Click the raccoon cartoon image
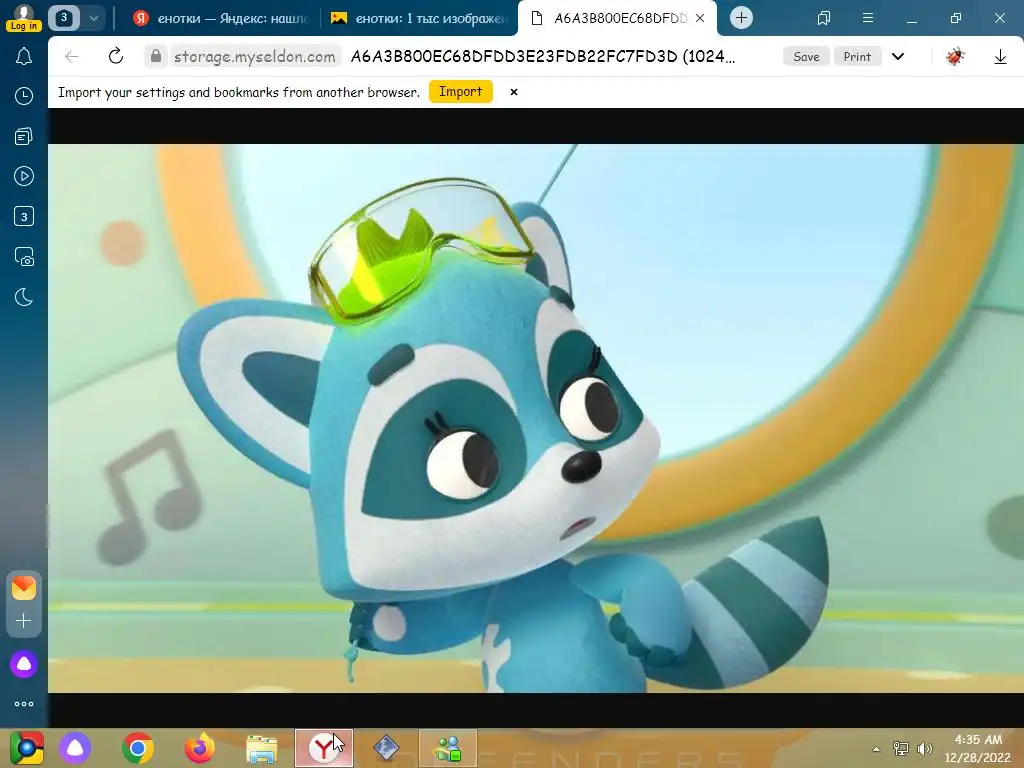Image resolution: width=1024 pixels, height=768 pixels. (x=536, y=418)
